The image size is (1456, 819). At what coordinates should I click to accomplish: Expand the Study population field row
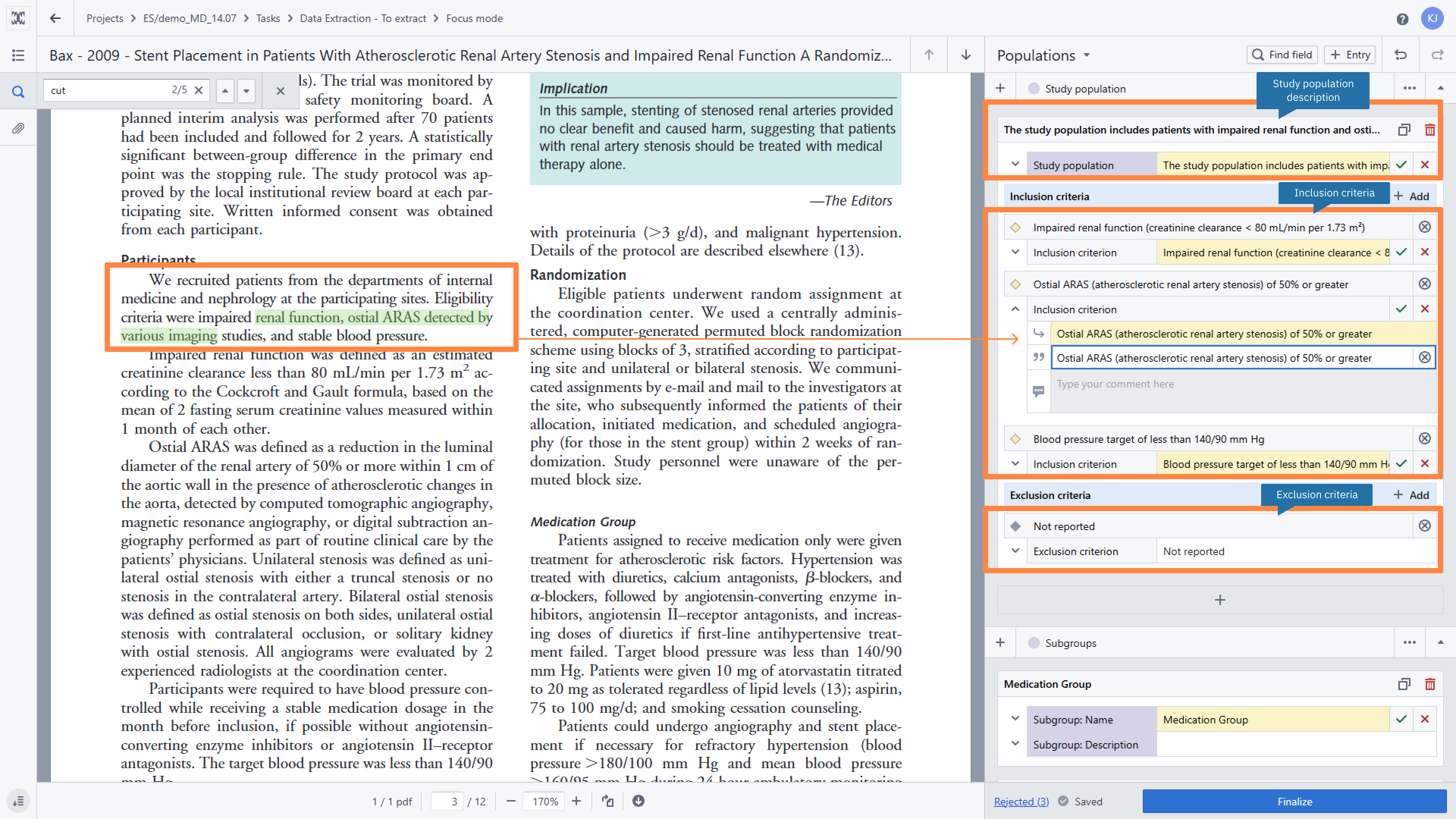(1016, 165)
